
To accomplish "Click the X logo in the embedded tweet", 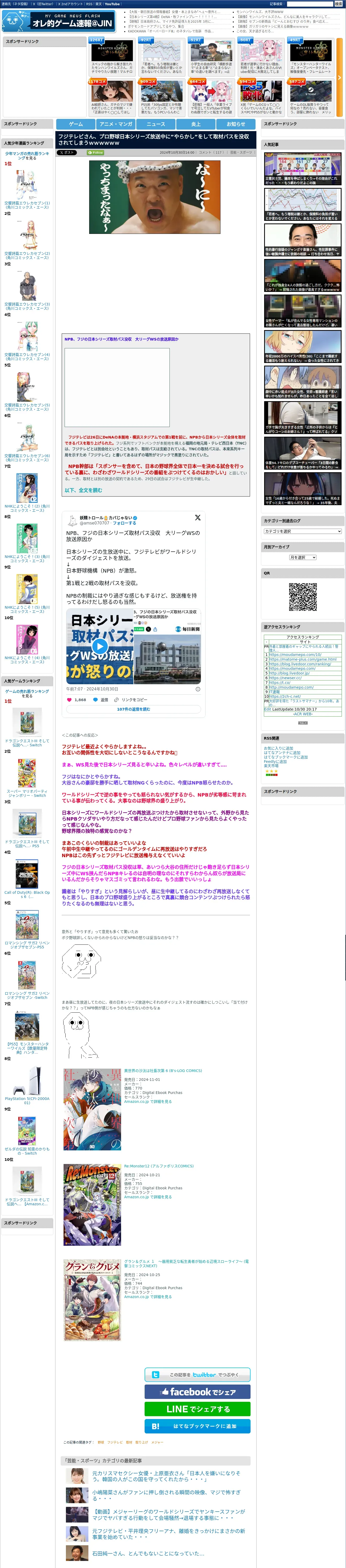I will tap(197, 517).
